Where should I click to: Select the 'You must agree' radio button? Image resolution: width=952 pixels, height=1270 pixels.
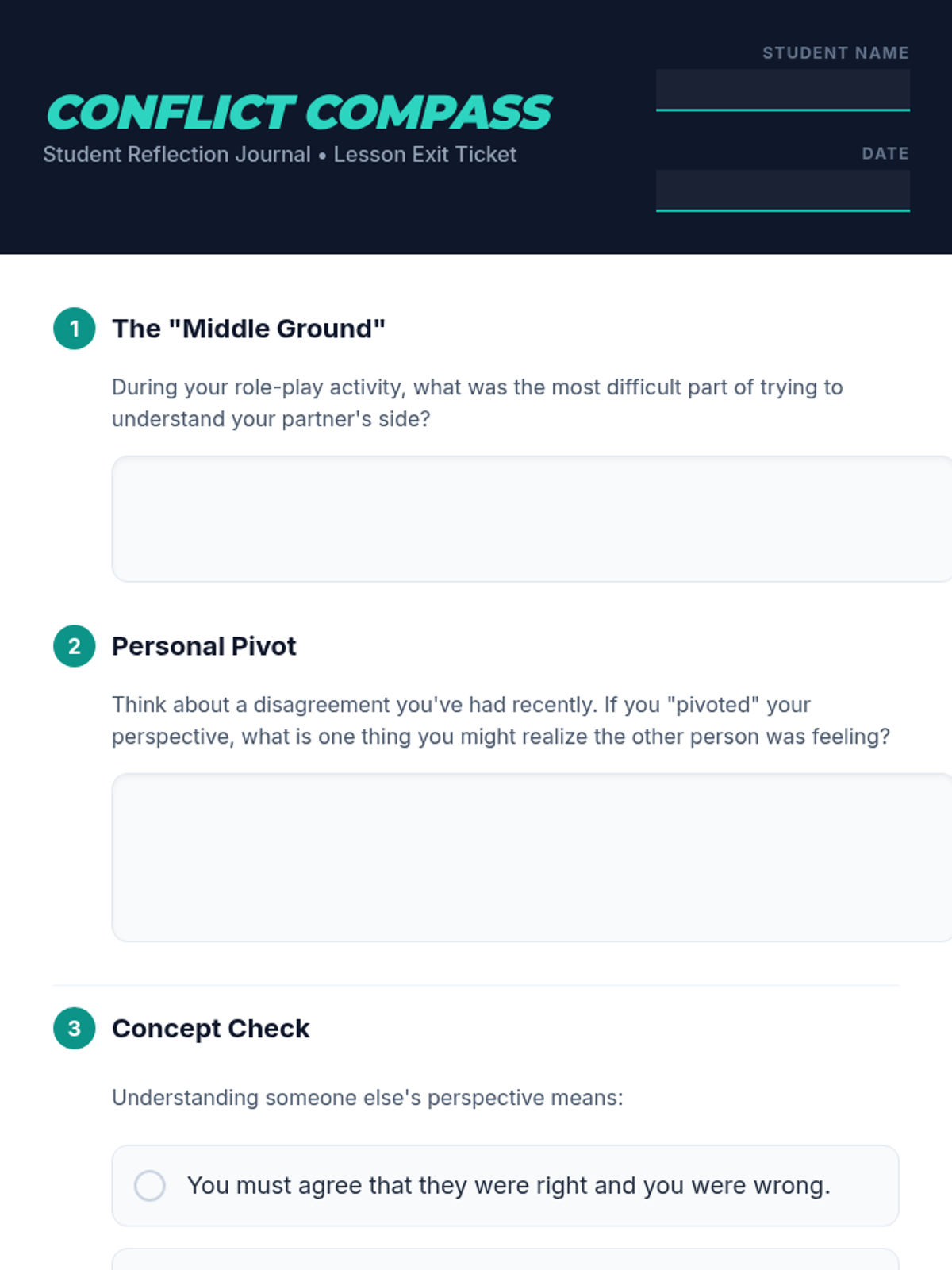coord(150,1186)
